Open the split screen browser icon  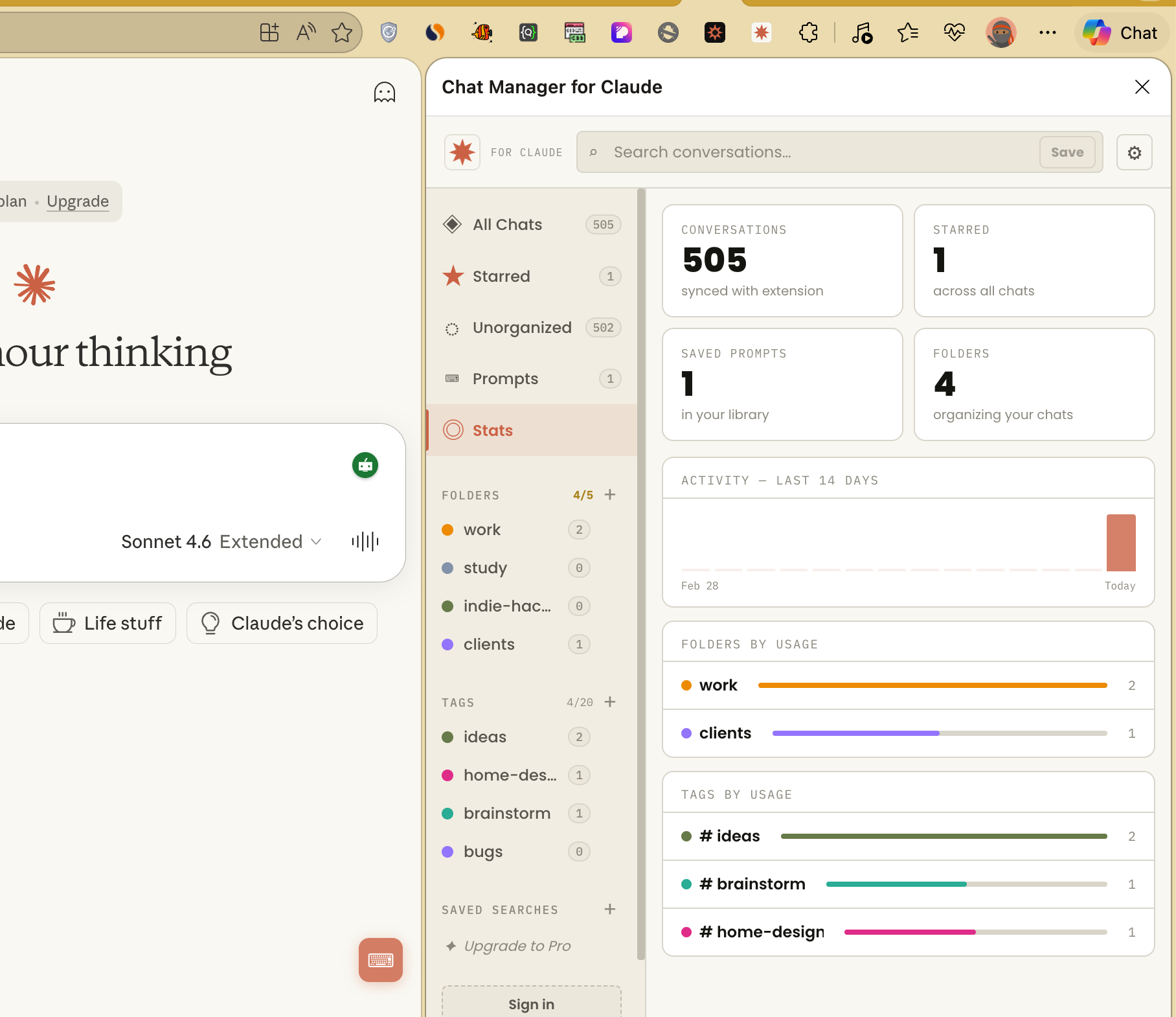[x=269, y=32]
